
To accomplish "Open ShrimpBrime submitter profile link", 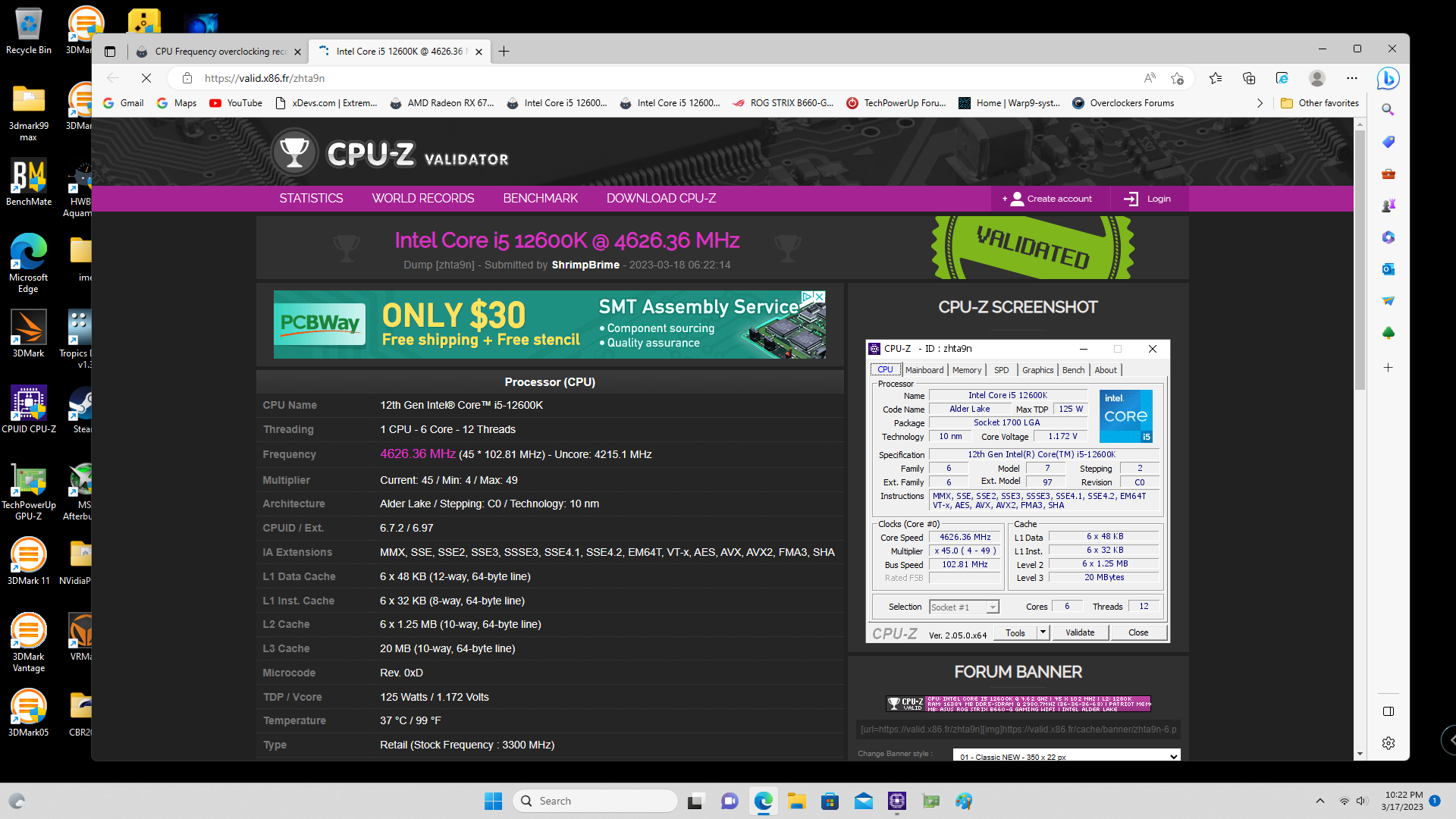I will pyautogui.click(x=585, y=265).
